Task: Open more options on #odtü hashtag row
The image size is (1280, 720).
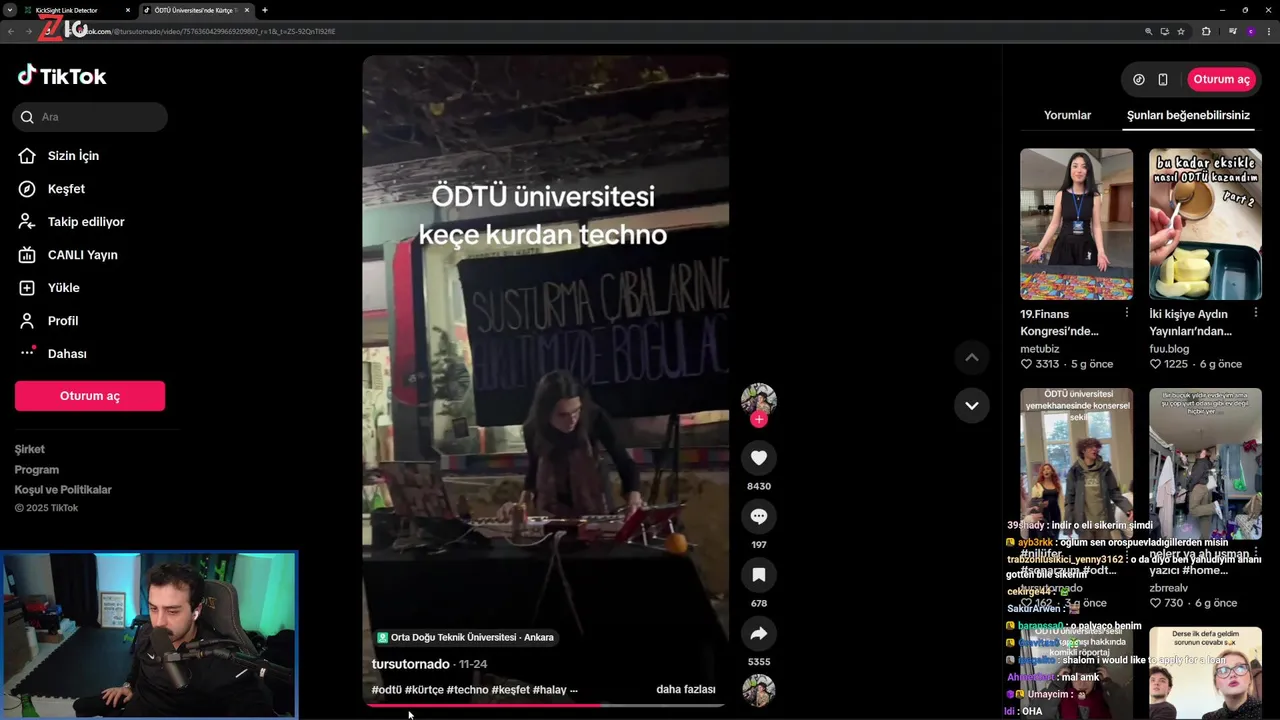Action: pyautogui.click(x=1126, y=553)
